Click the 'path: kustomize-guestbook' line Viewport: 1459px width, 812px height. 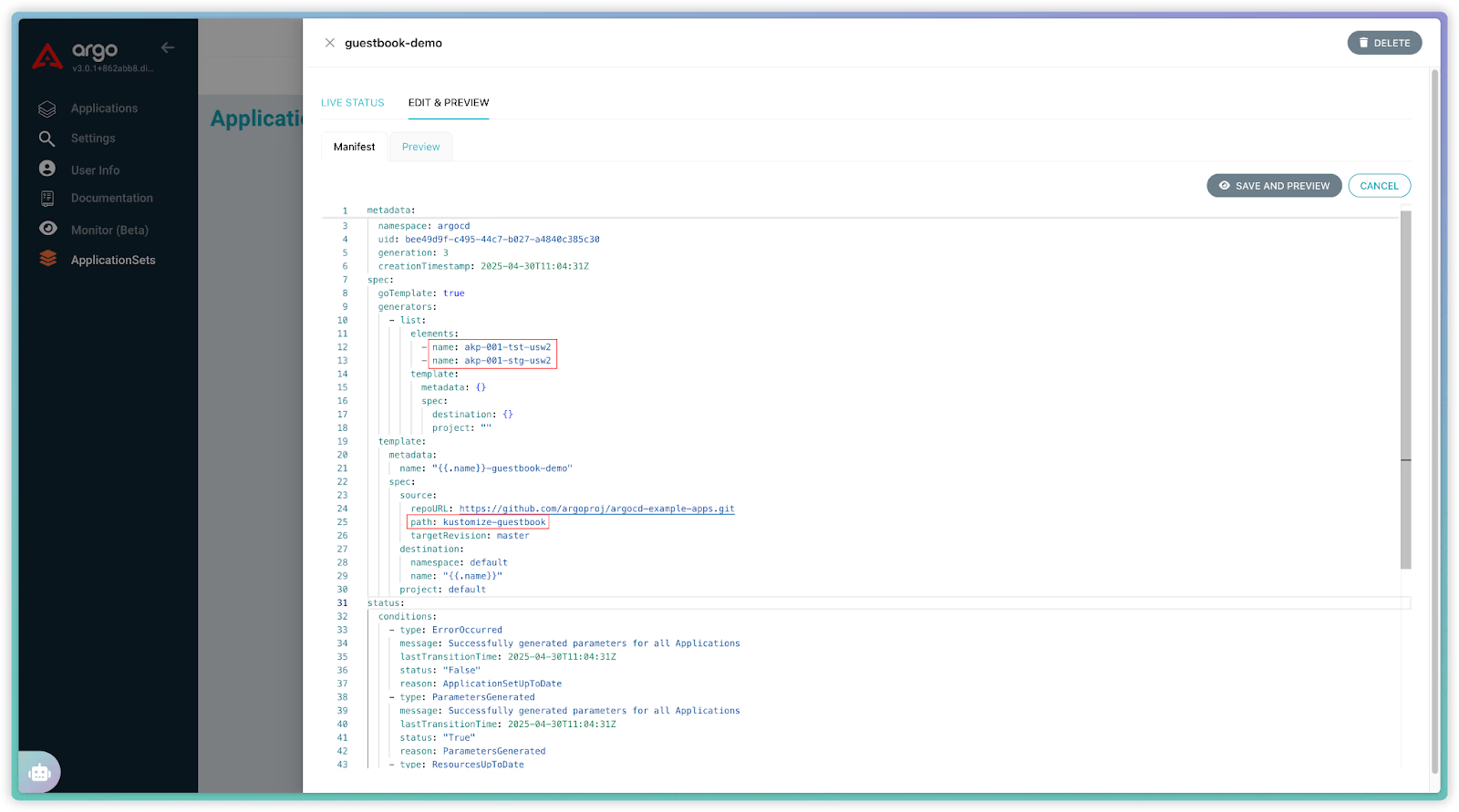pos(478,522)
